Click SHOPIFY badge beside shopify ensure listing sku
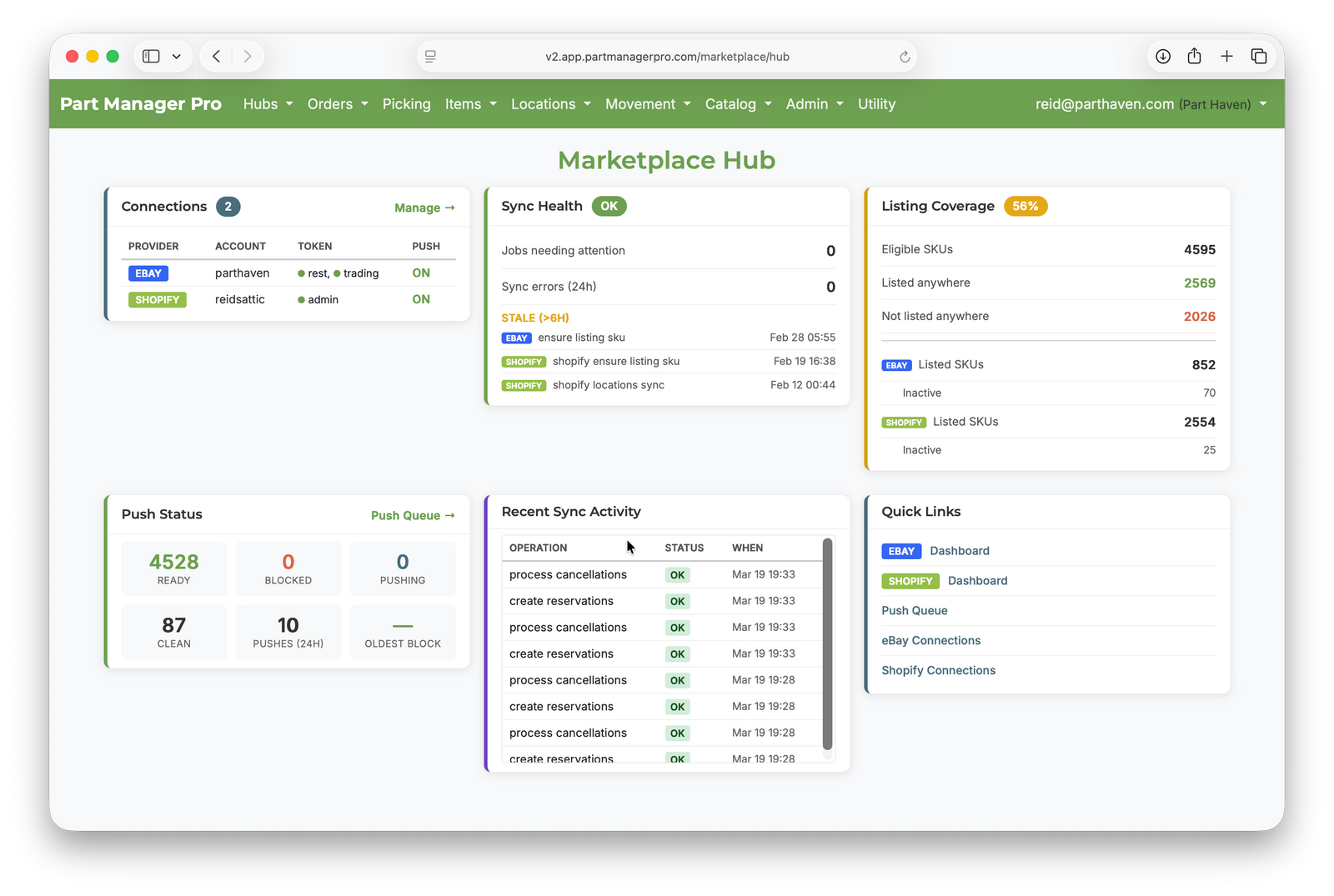 pyautogui.click(x=524, y=362)
